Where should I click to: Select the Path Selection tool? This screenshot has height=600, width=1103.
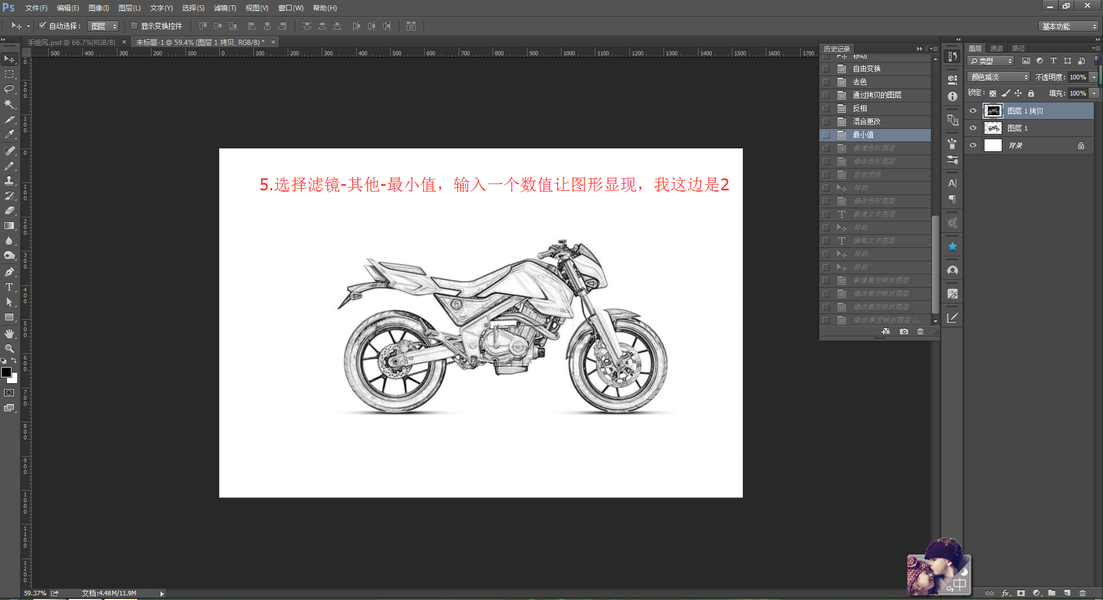tap(9, 302)
